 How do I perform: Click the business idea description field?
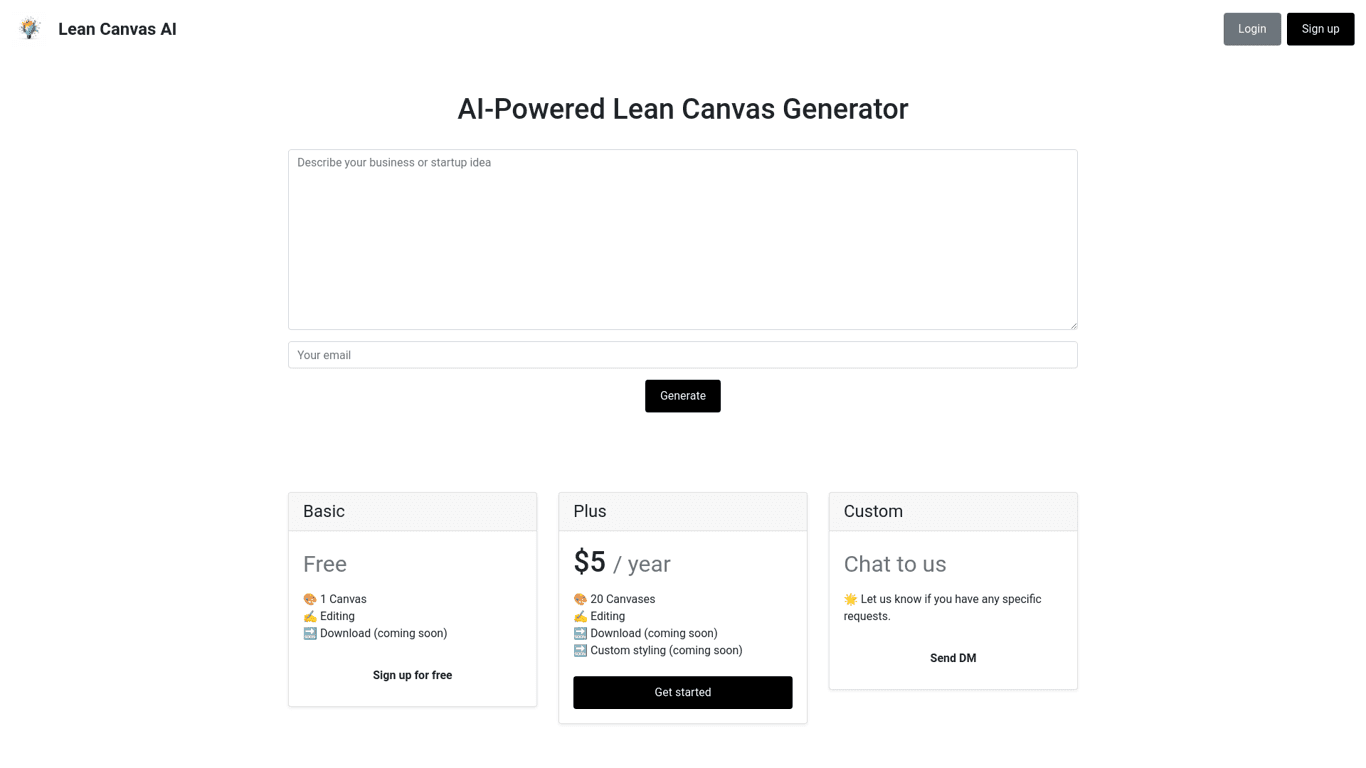[x=682, y=239]
